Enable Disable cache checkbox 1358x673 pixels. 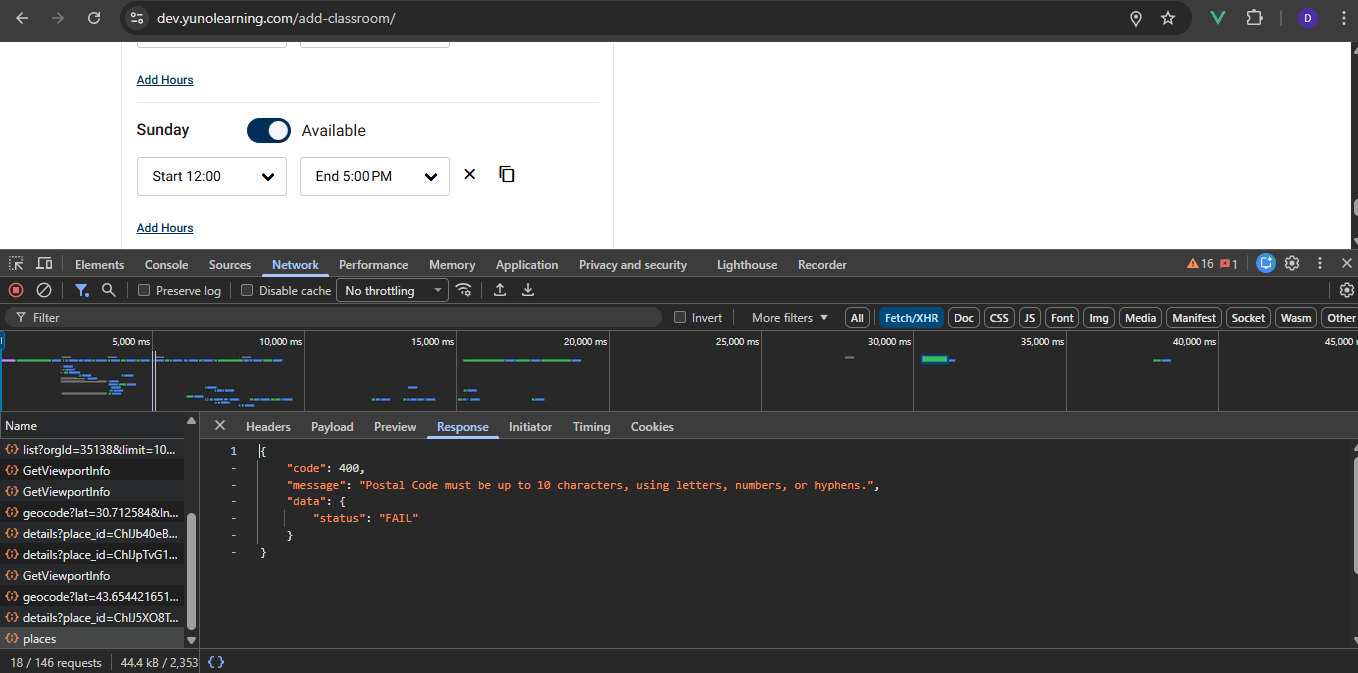point(247,290)
